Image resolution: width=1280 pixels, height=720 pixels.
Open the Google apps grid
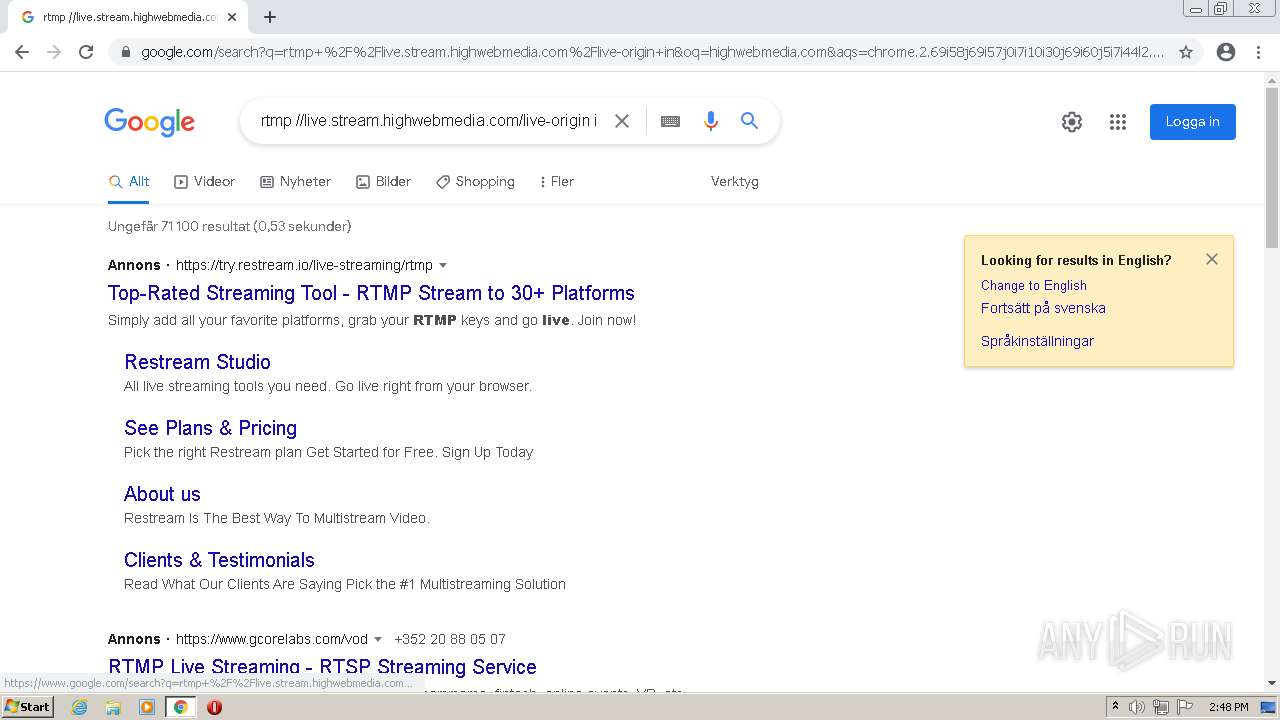click(1118, 122)
